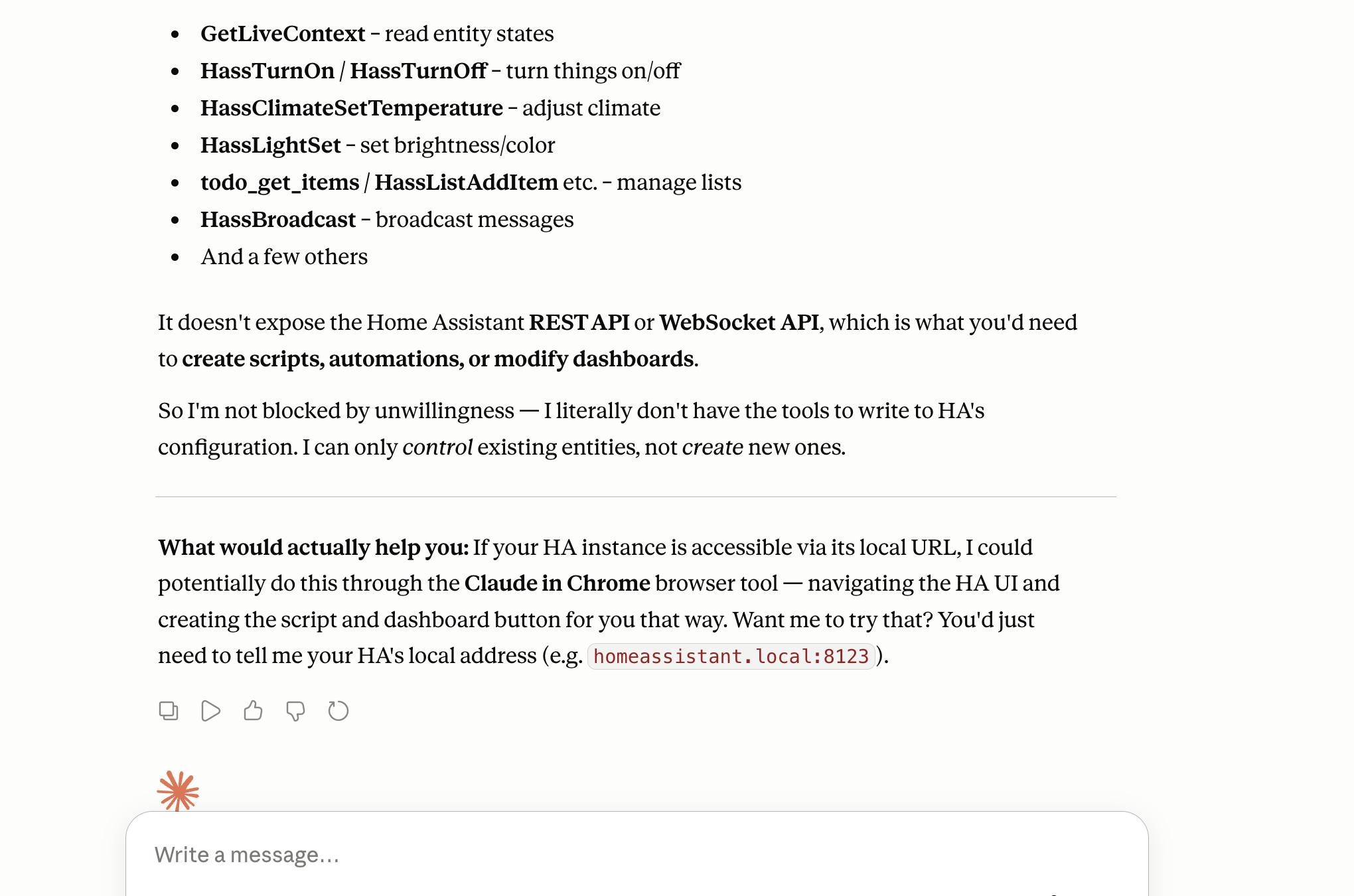Image resolution: width=1354 pixels, height=896 pixels.
Task: Copy the assistant's response
Action: pos(169,711)
